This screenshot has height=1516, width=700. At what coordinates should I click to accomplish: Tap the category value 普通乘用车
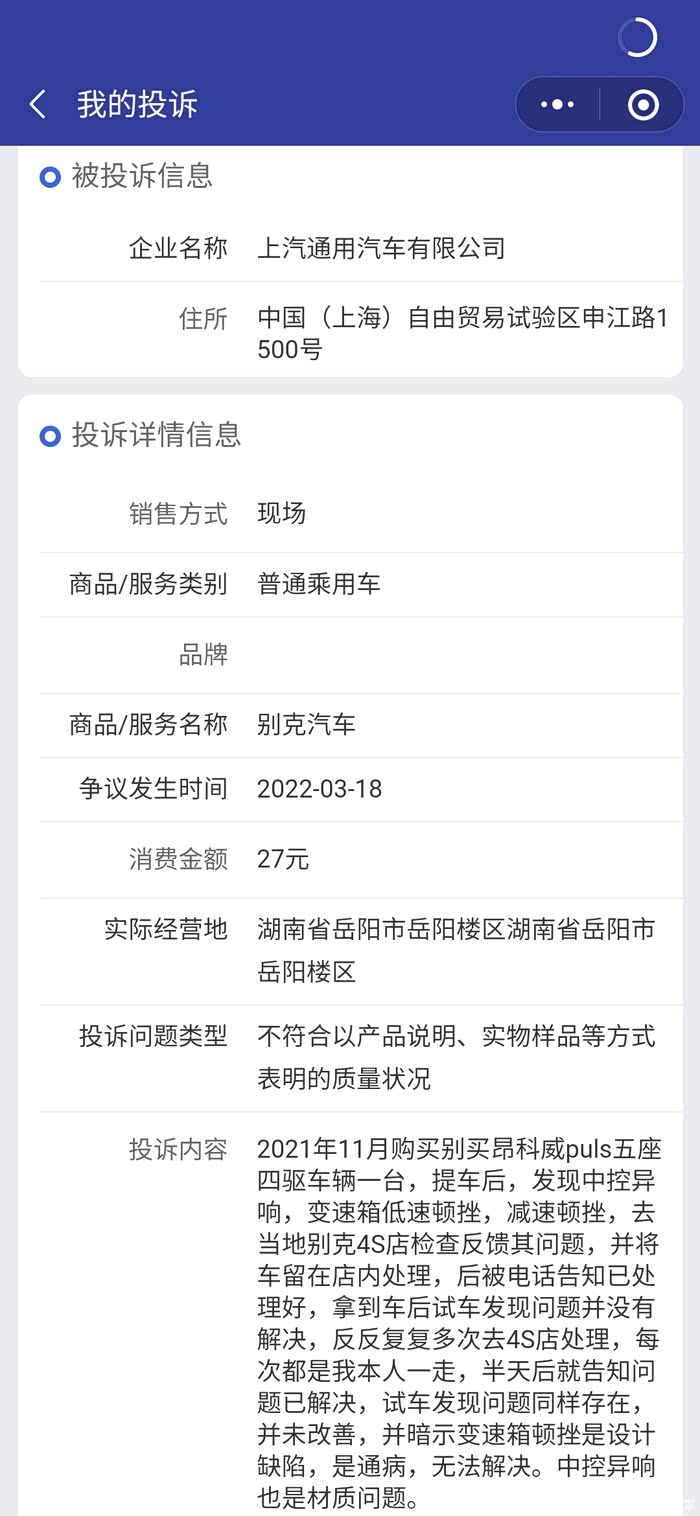[x=319, y=584]
